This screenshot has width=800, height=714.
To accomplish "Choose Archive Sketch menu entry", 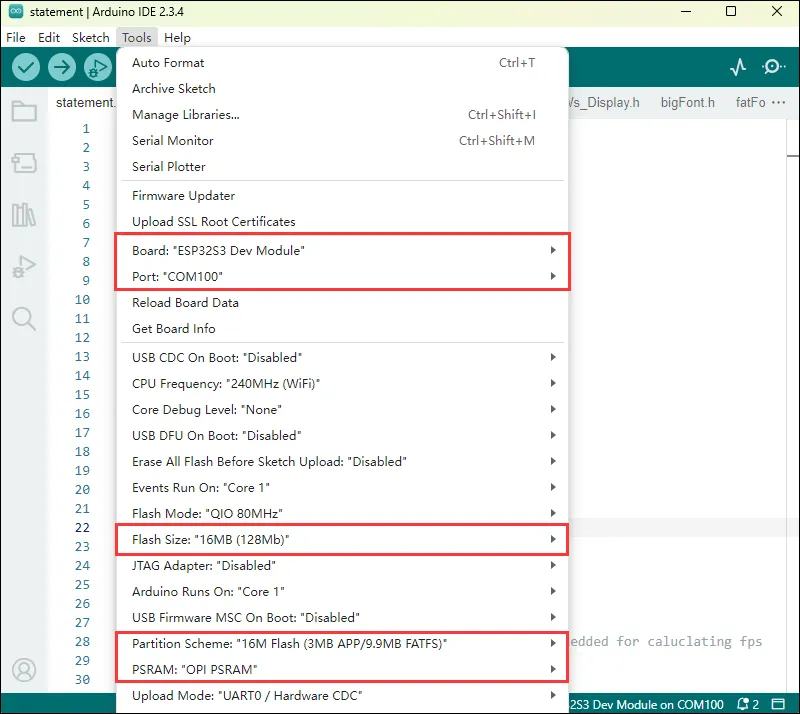I will (x=342, y=89).
